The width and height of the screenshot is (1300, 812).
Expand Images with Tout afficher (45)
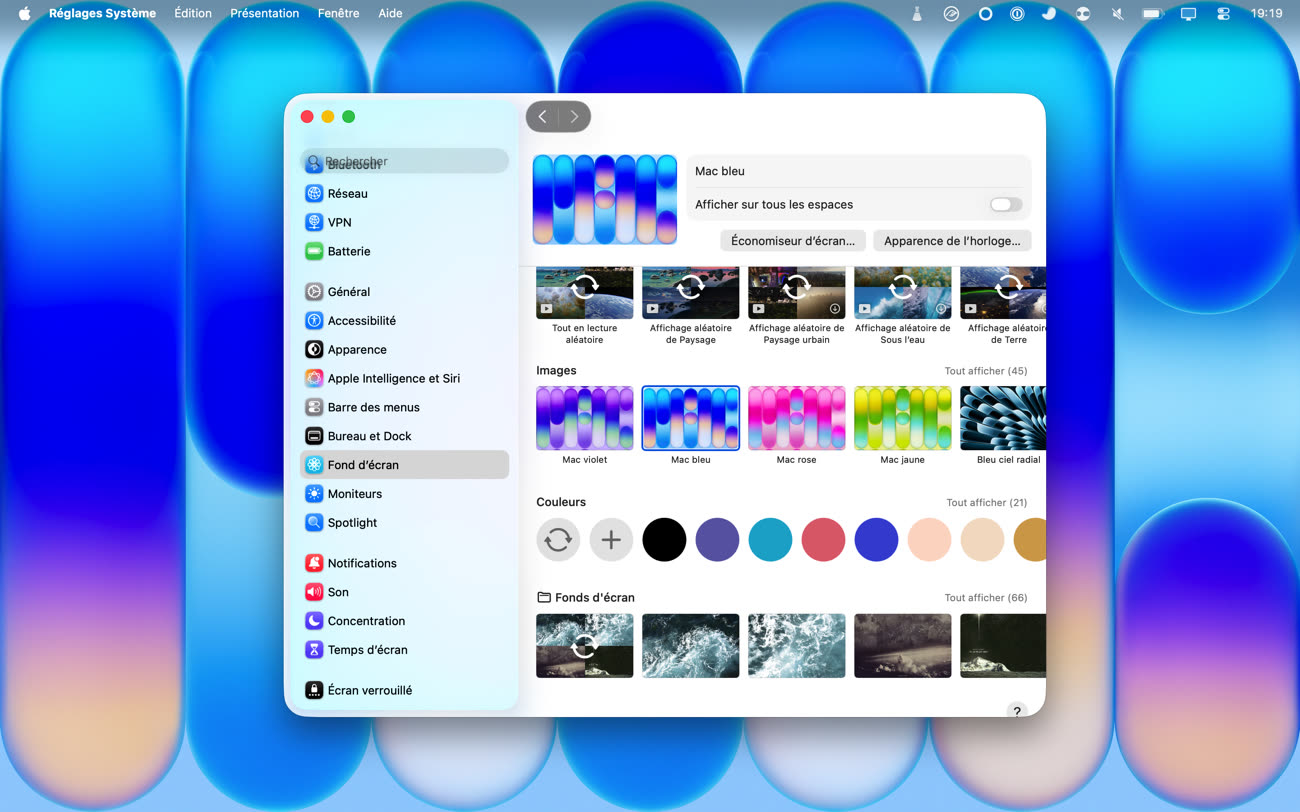pyautogui.click(x=986, y=371)
